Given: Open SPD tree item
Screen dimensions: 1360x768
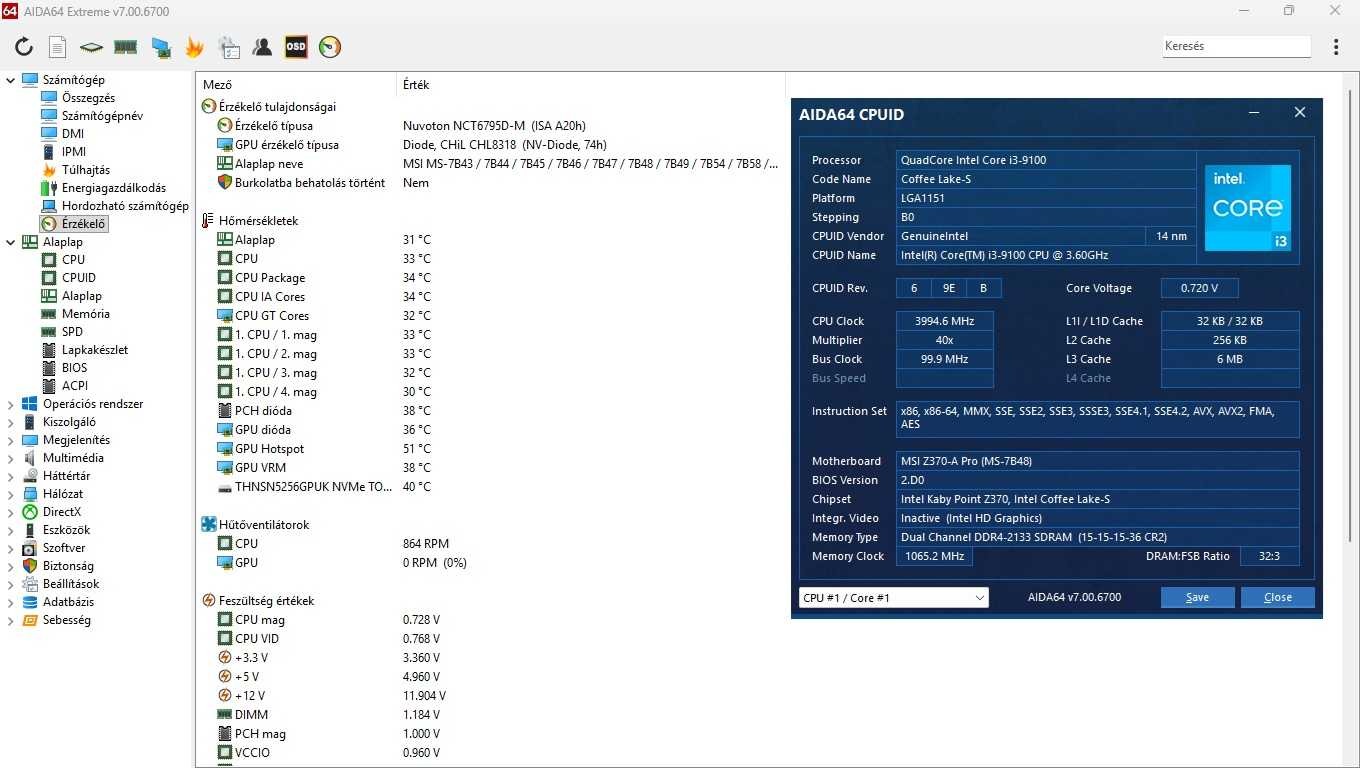Looking at the screenshot, I should point(72,332).
